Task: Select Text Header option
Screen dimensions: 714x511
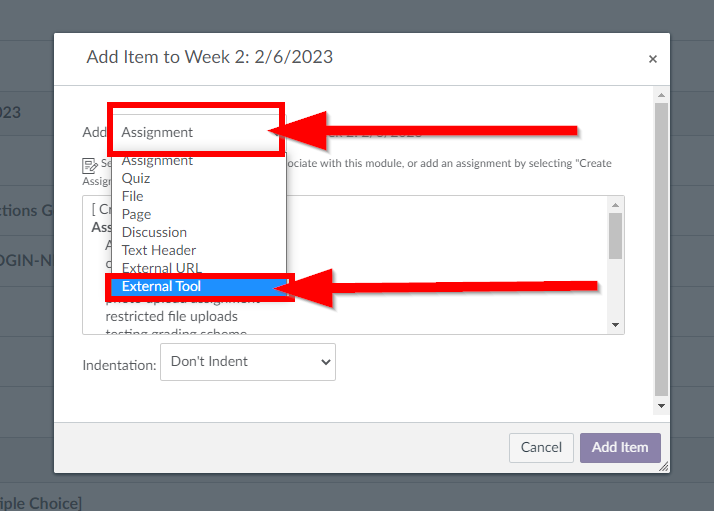Action: pyautogui.click(x=158, y=250)
